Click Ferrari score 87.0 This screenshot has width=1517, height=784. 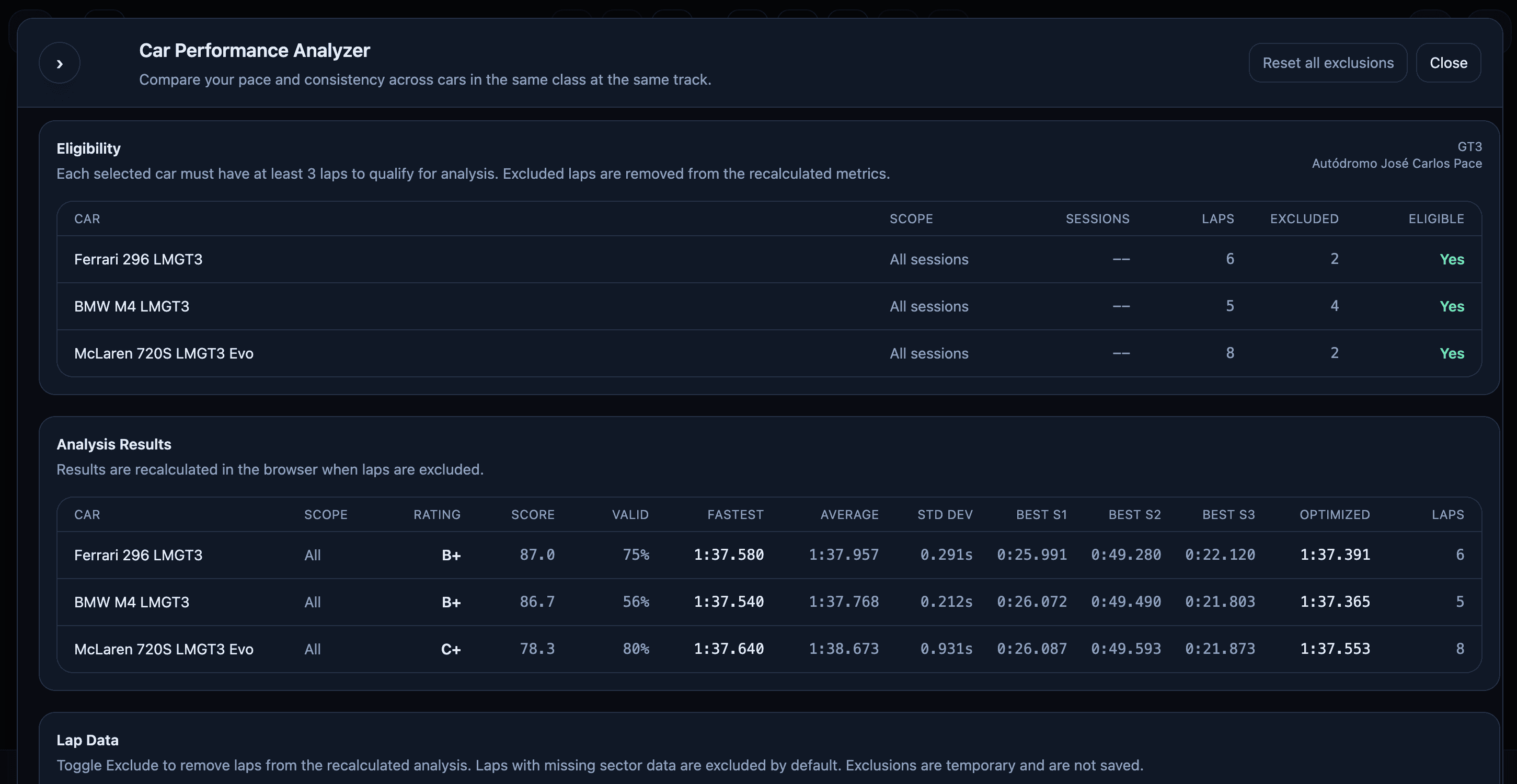tap(537, 555)
